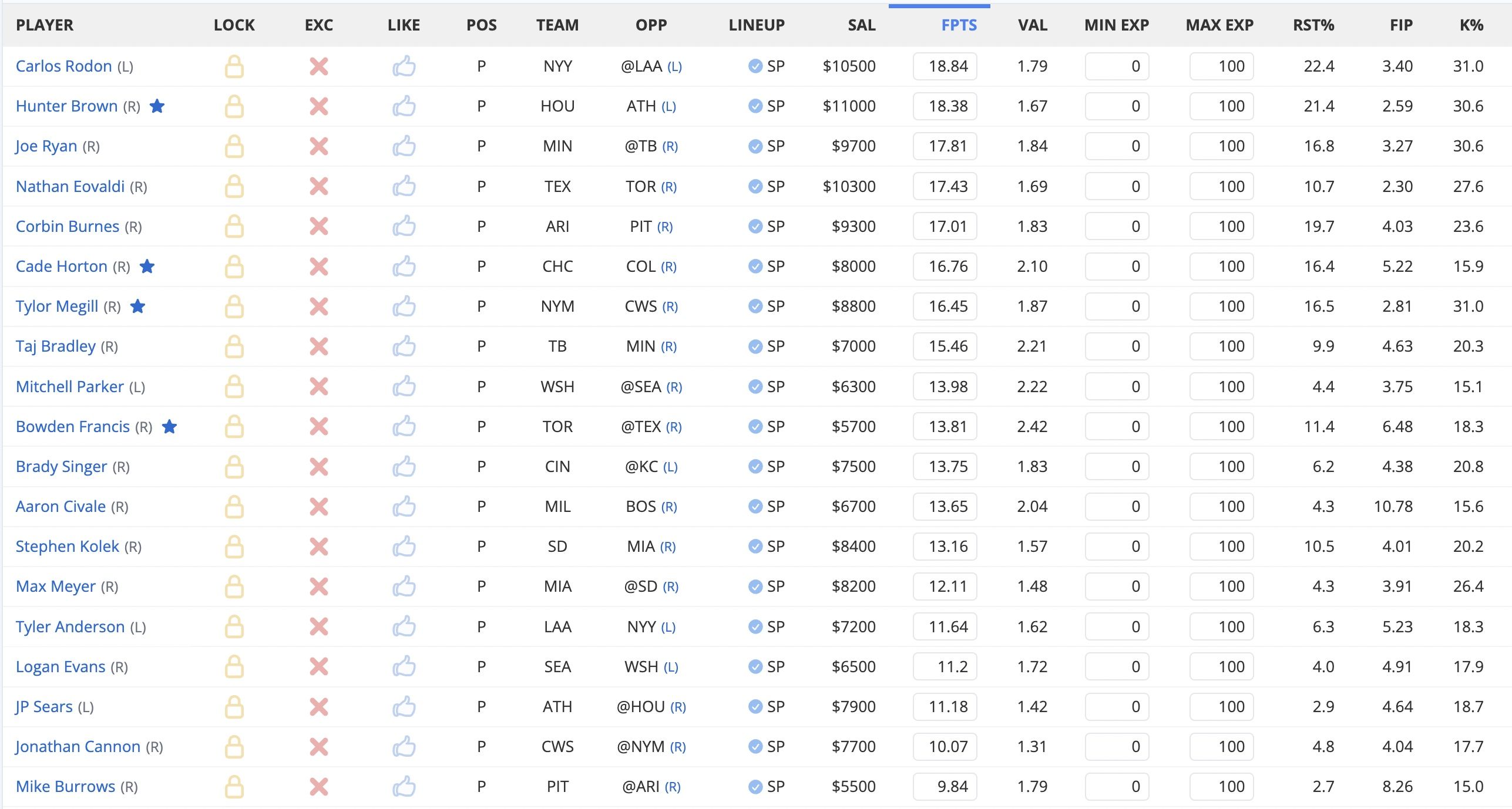Open Stephen Kolek player link
This screenshot has height=809, width=1512.
pyautogui.click(x=68, y=546)
